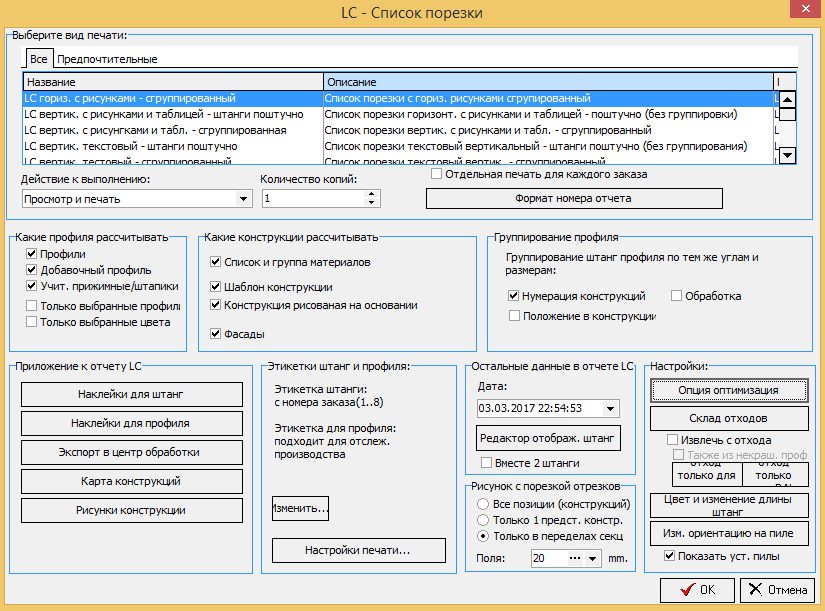Screen dimensions: 825x611
Task: Open the Поля dropdown arrow
Action: 592,558
